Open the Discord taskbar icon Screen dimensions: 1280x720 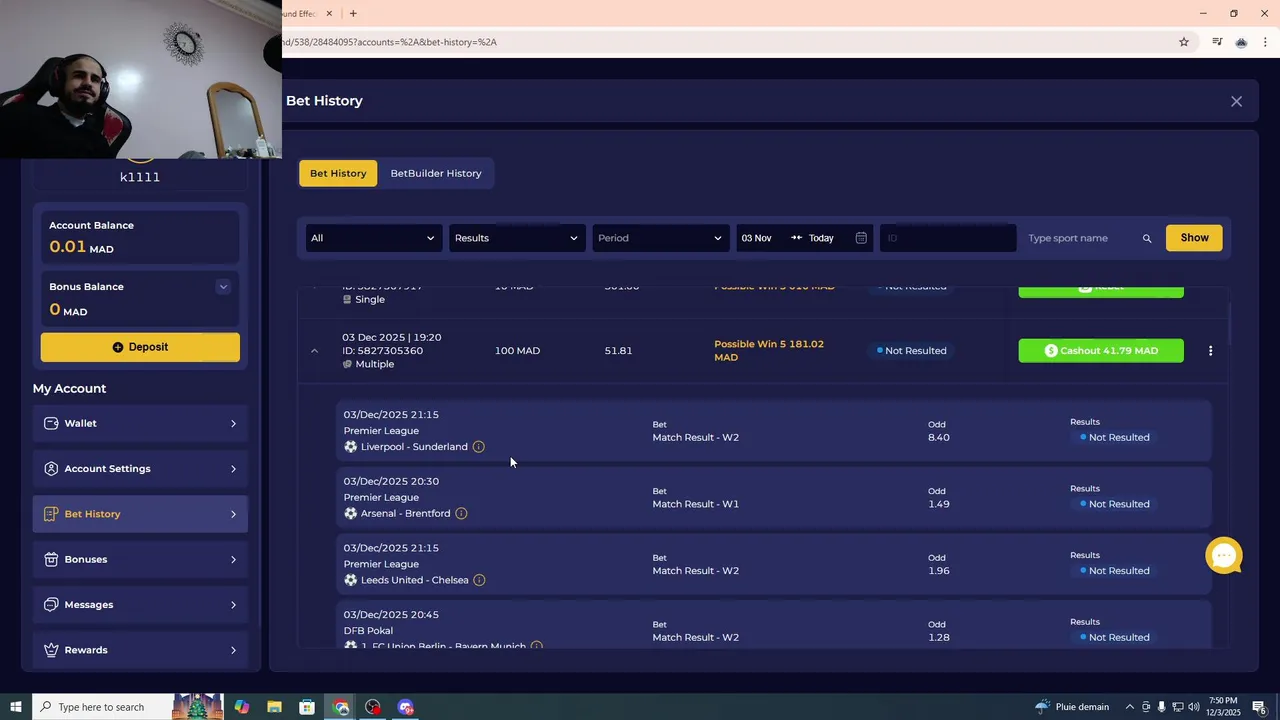(405, 707)
